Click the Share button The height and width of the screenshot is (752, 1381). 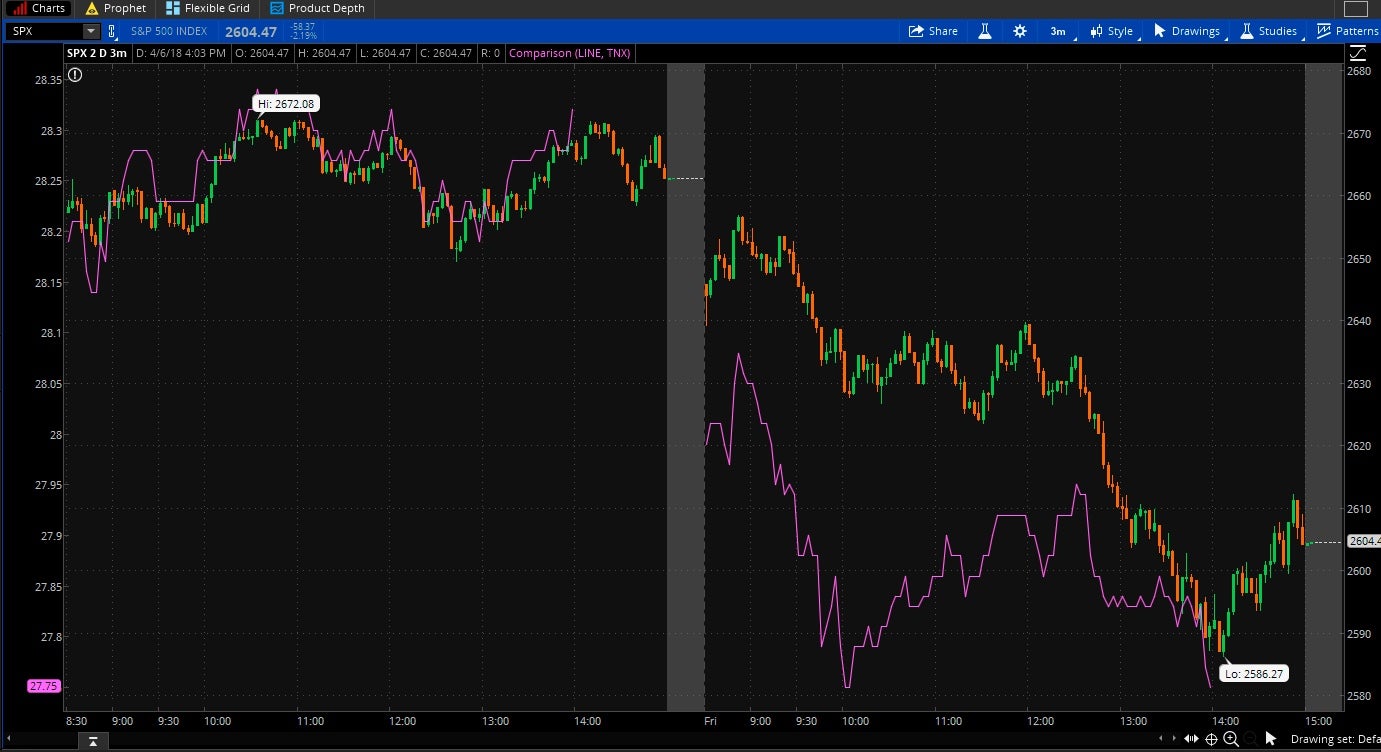(932, 31)
